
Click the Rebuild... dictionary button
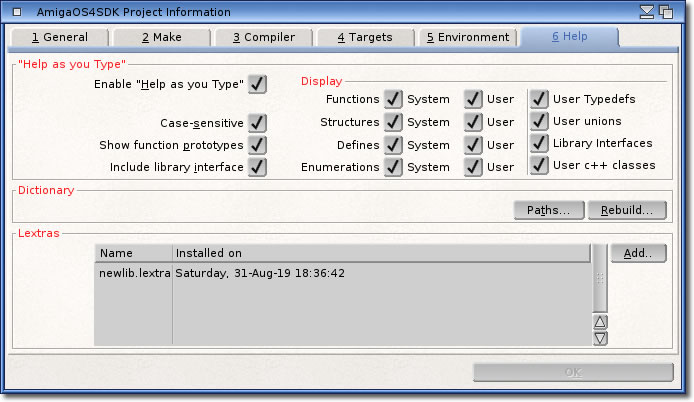coord(627,210)
